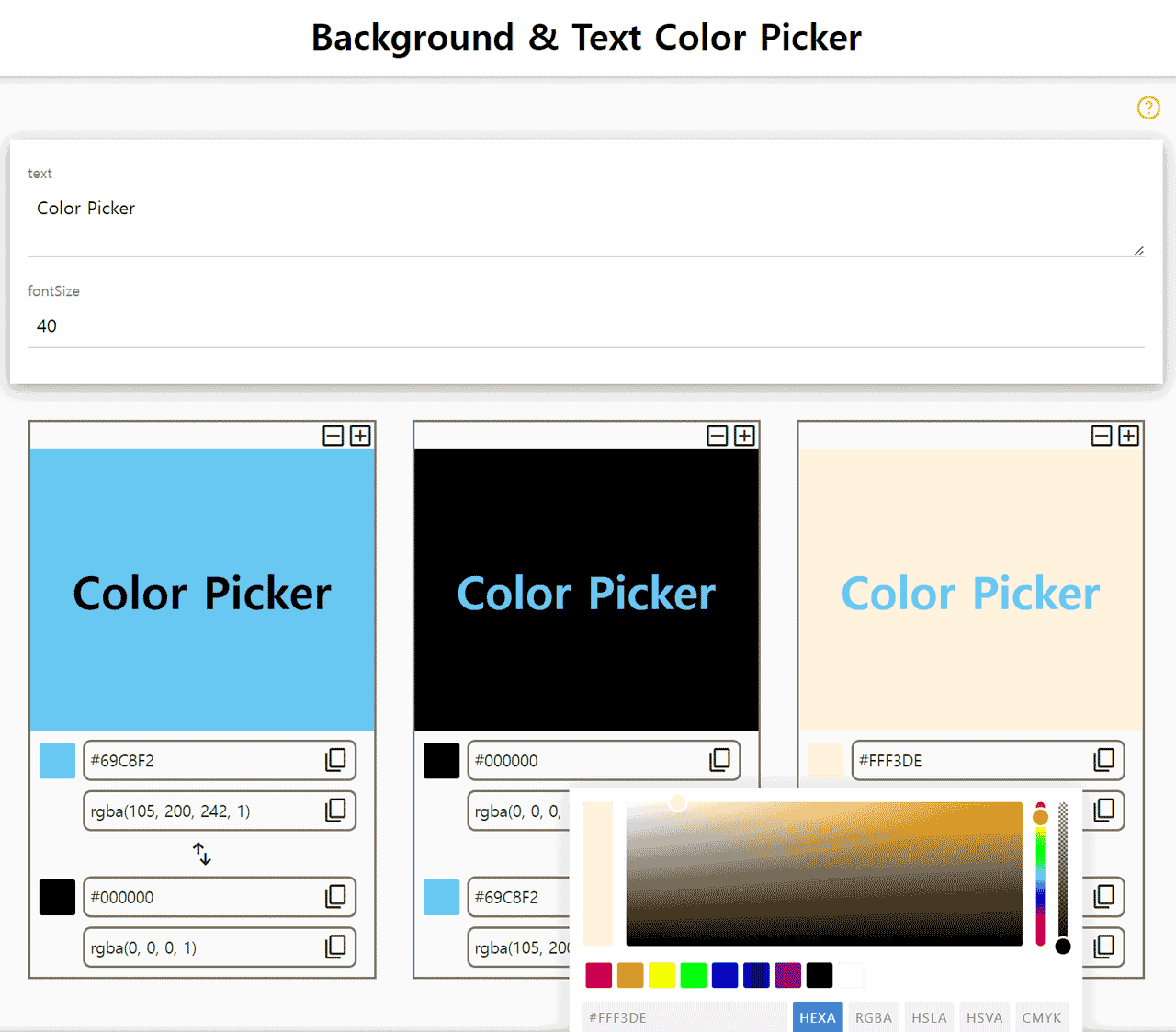Click minus icon on the blue card
The height and width of the screenshot is (1032, 1176).
coord(334,436)
